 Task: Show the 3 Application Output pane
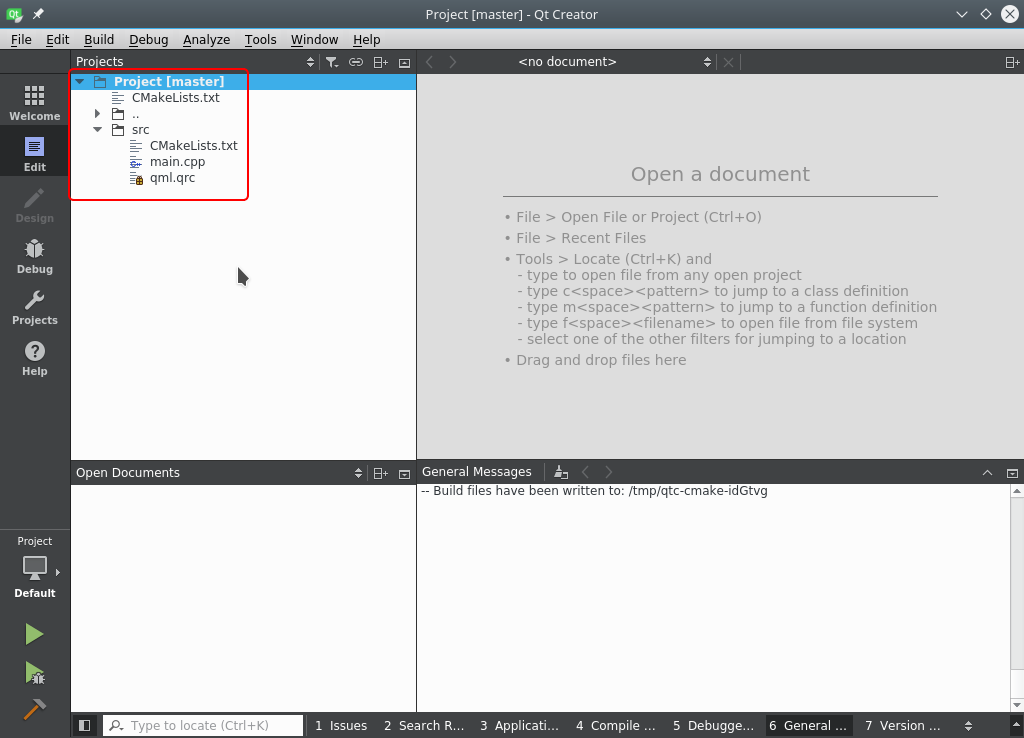519,726
